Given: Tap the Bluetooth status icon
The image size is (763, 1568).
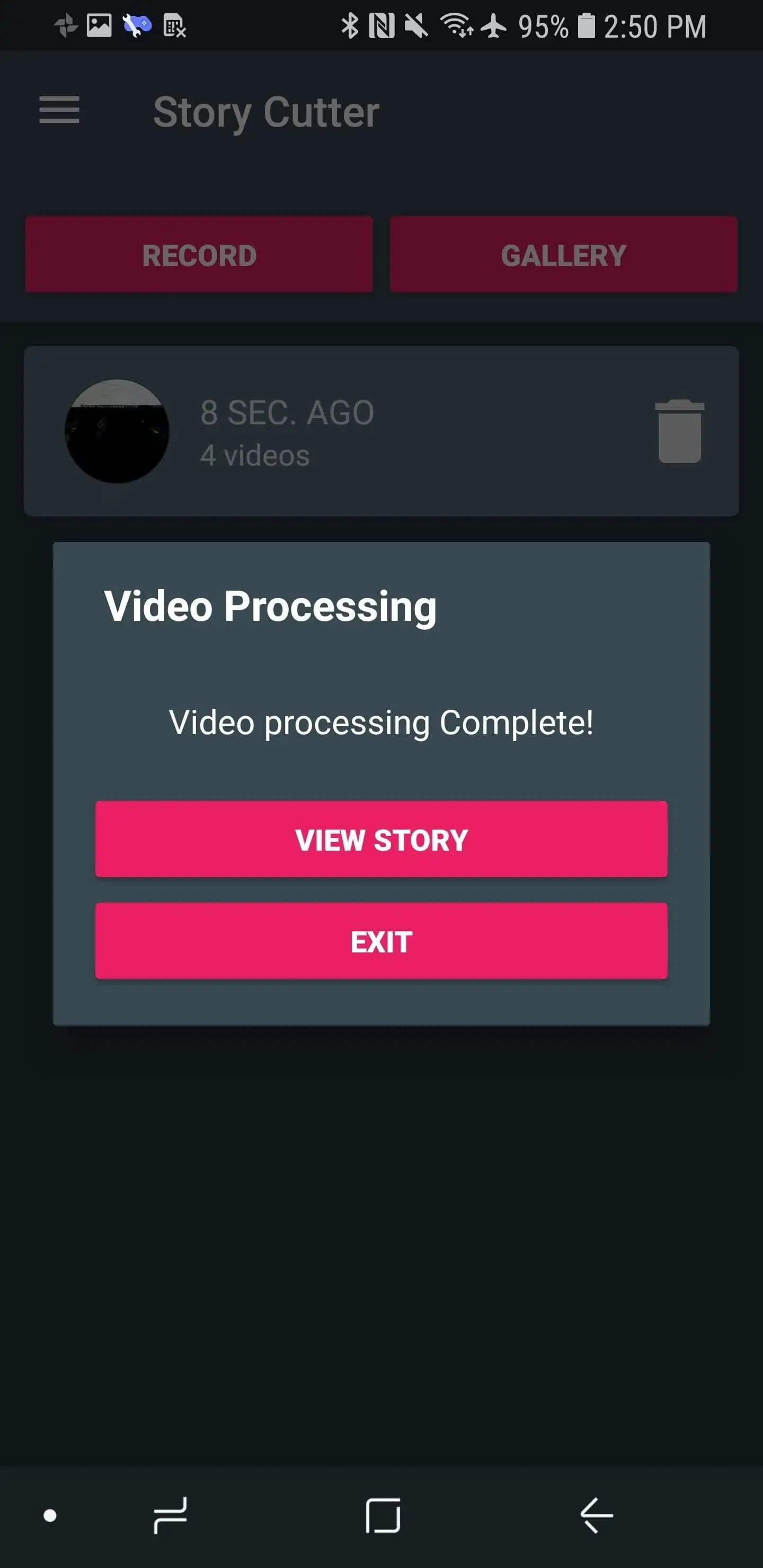Looking at the screenshot, I should pyautogui.click(x=350, y=26).
